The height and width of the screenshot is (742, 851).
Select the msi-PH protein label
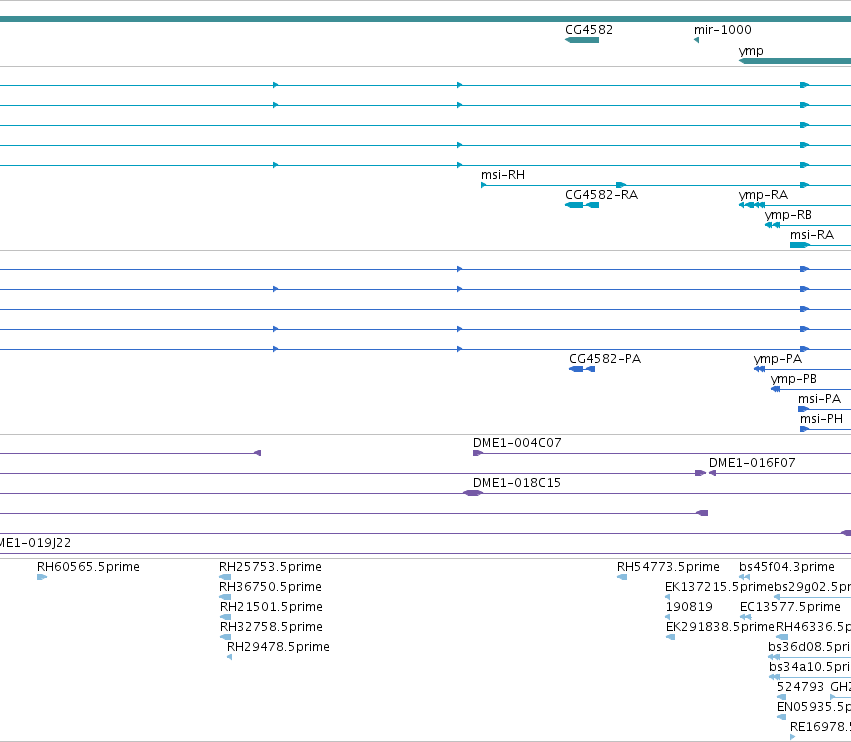(821, 419)
